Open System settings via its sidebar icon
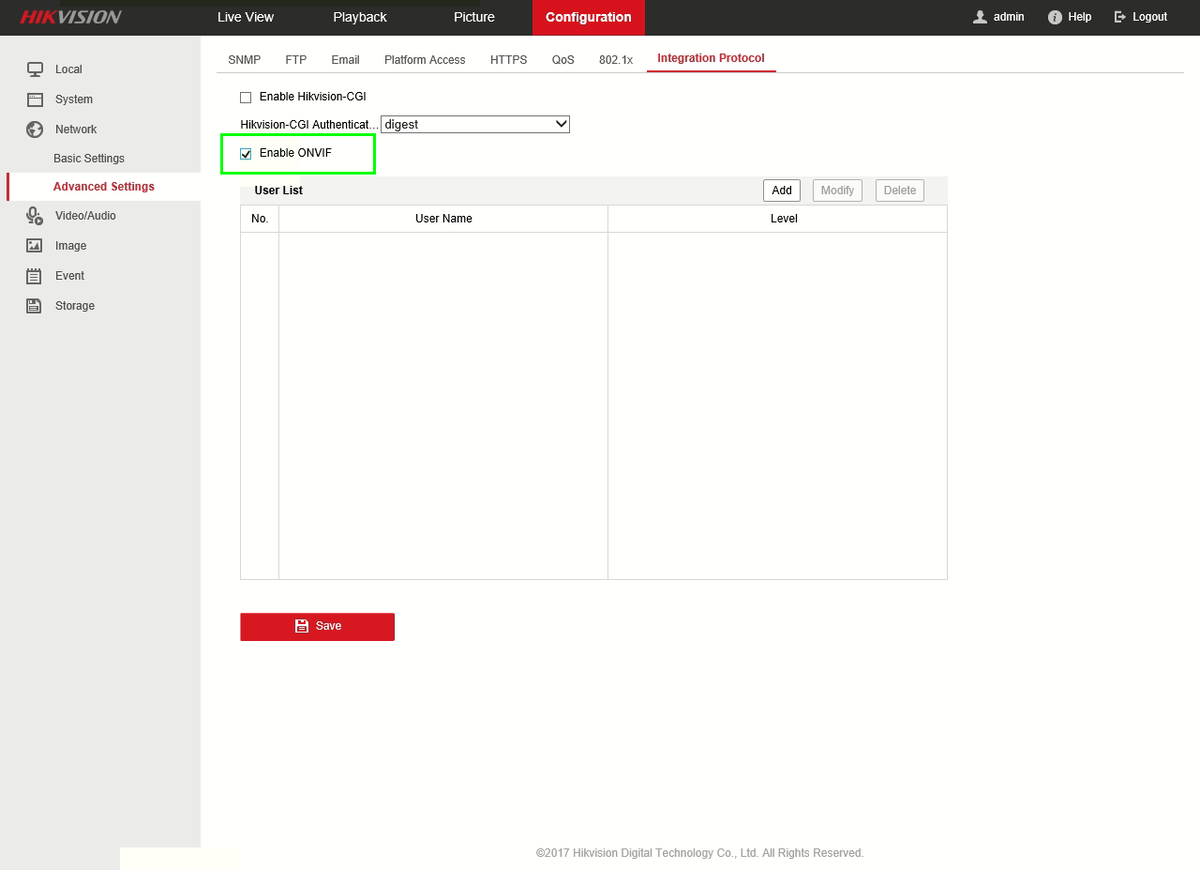The width and height of the screenshot is (1200, 870). [x=33, y=99]
